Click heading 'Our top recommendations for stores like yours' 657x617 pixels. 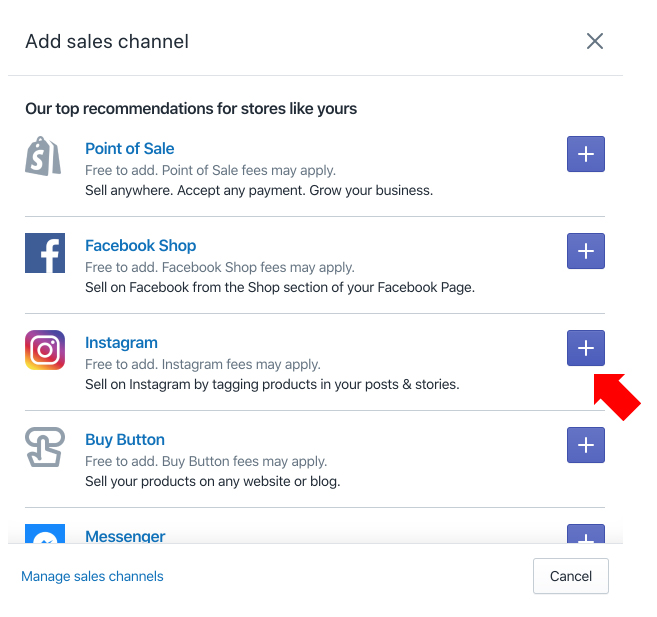click(x=191, y=109)
